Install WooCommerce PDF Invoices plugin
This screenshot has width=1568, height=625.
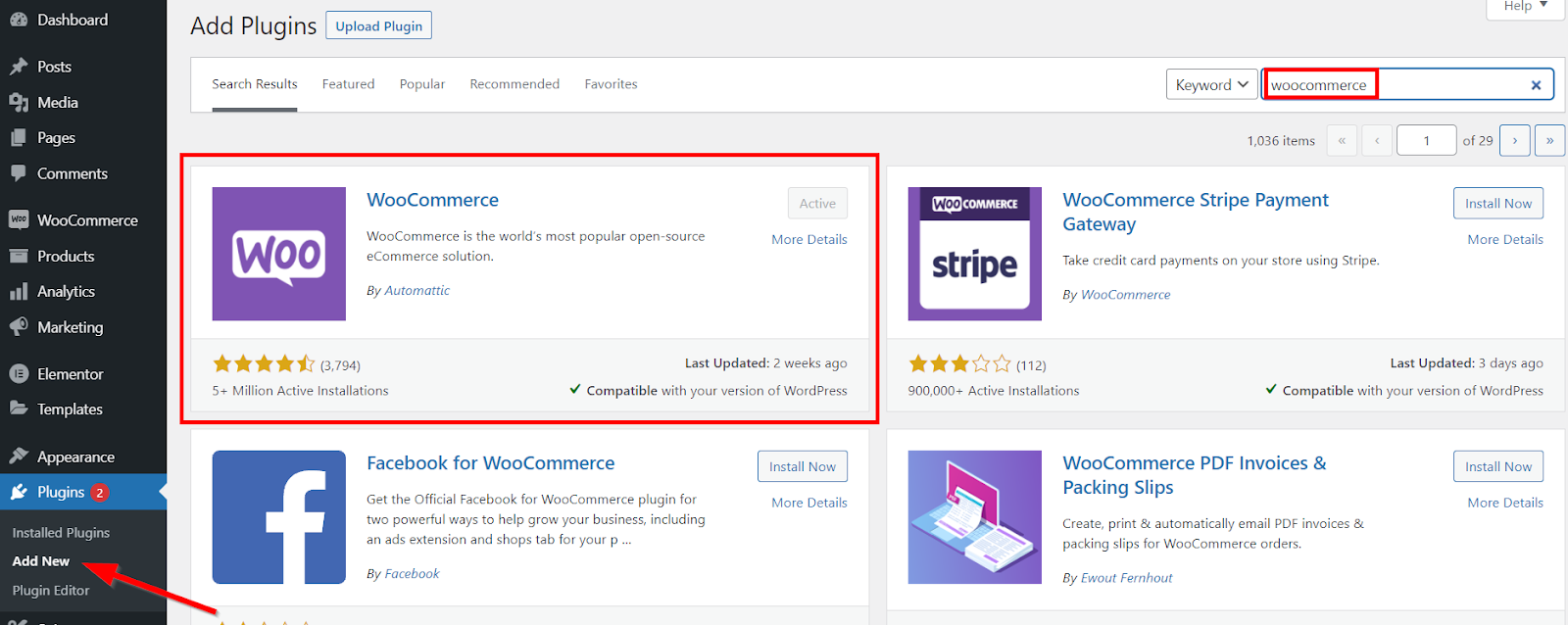tap(1498, 466)
